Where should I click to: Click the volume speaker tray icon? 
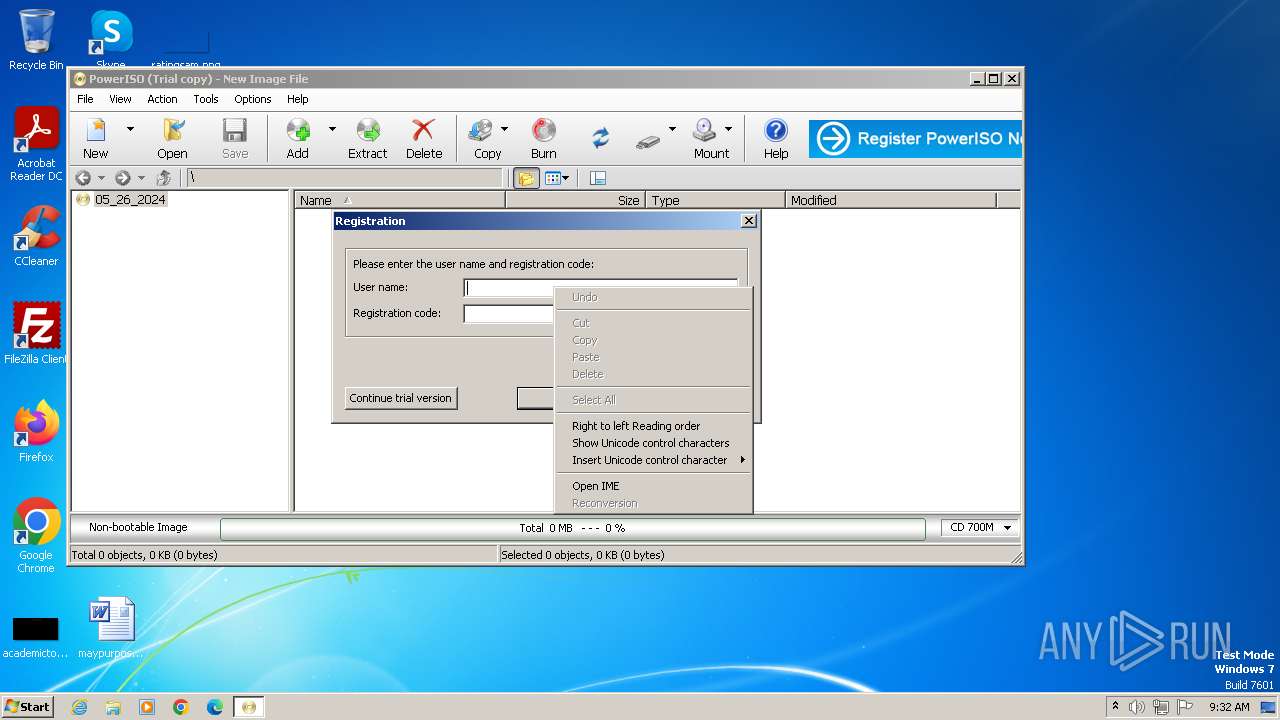[1137, 707]
